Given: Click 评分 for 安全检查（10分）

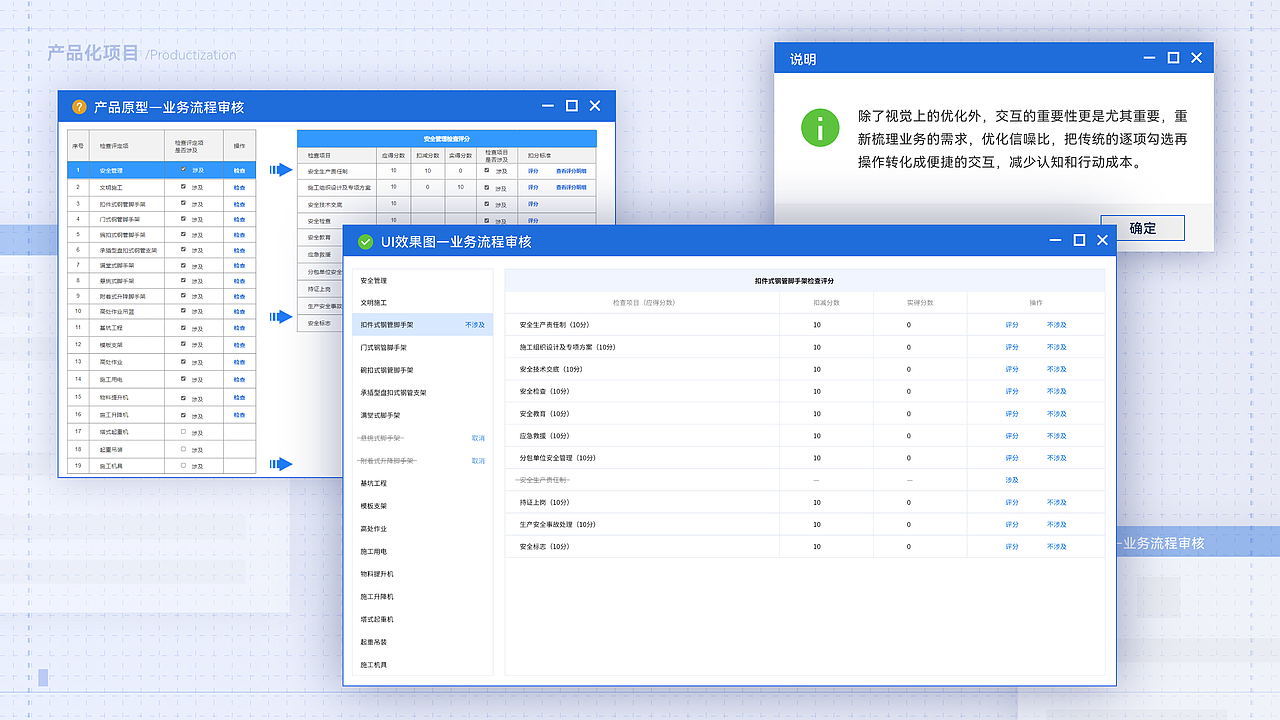Looking at the screenshot, I should click(x=1012, y=391).
